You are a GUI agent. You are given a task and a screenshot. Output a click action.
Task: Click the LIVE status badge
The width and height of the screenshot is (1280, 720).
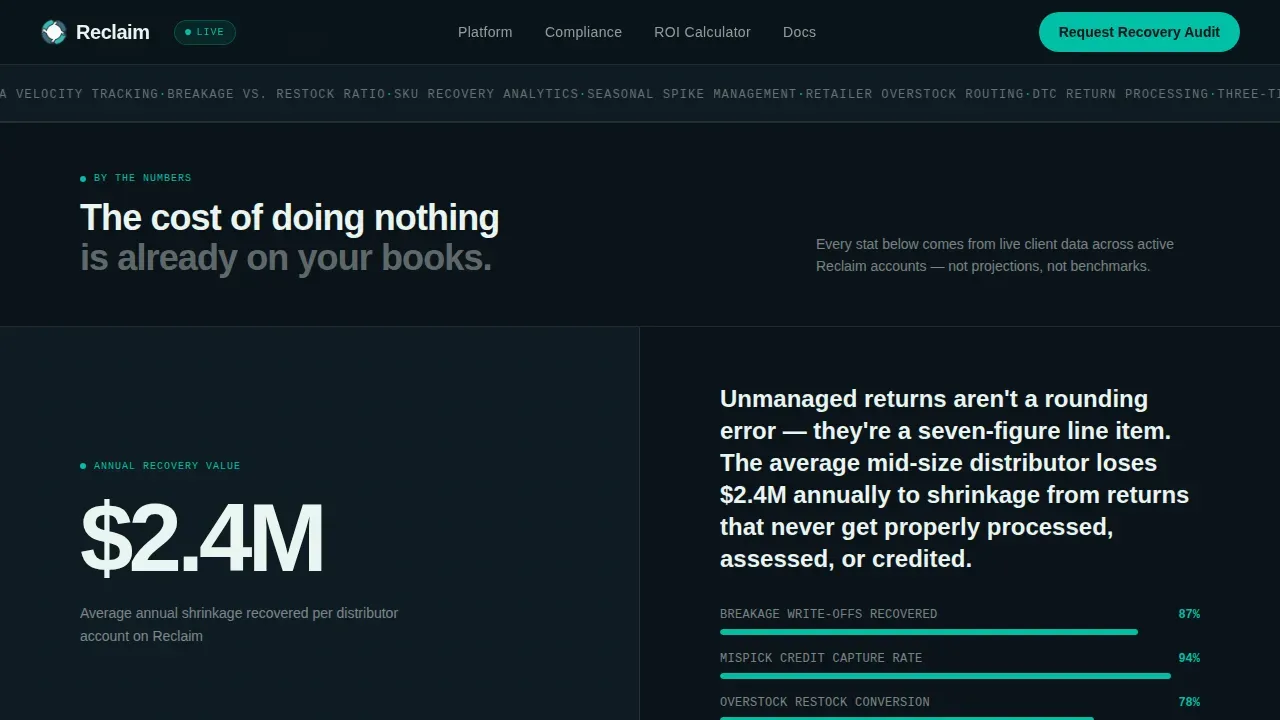point(205,32)
